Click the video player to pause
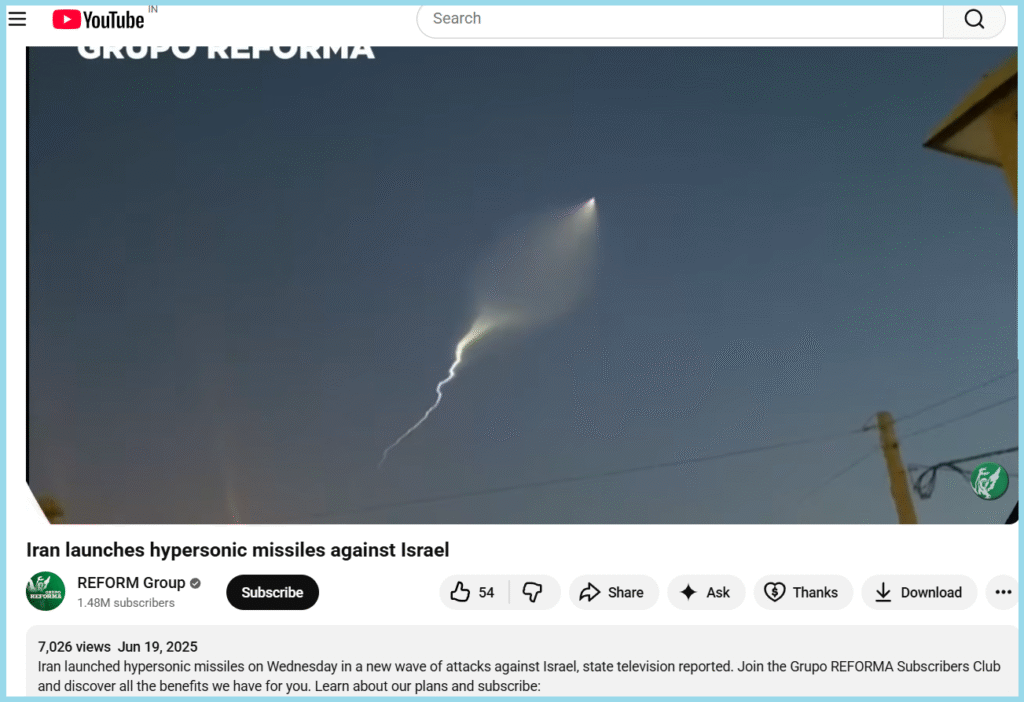Screen dimensions: 1024x702 (522, 285)
